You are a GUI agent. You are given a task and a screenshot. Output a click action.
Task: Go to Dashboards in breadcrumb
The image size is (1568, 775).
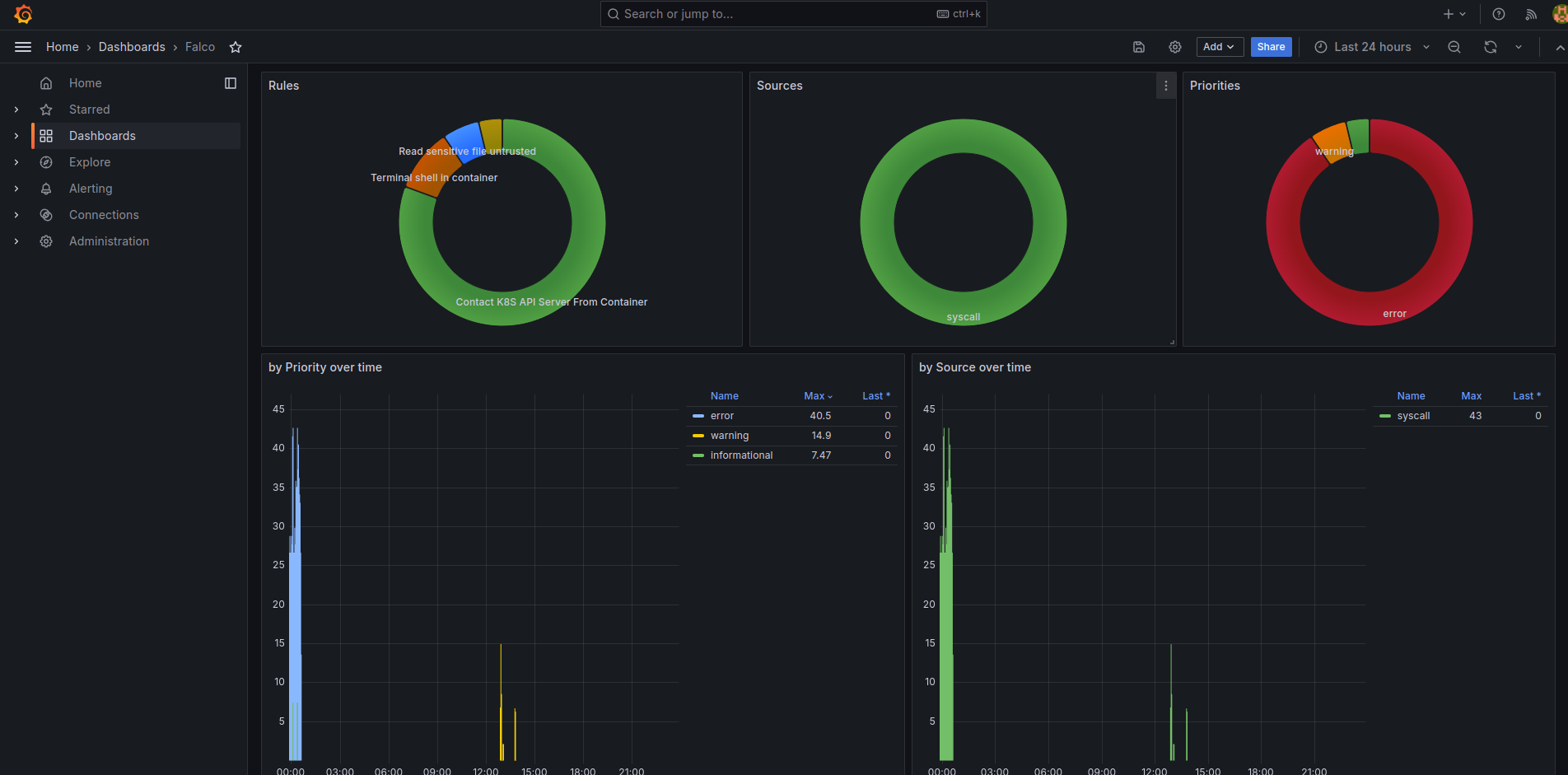click(x=132, y=47)
